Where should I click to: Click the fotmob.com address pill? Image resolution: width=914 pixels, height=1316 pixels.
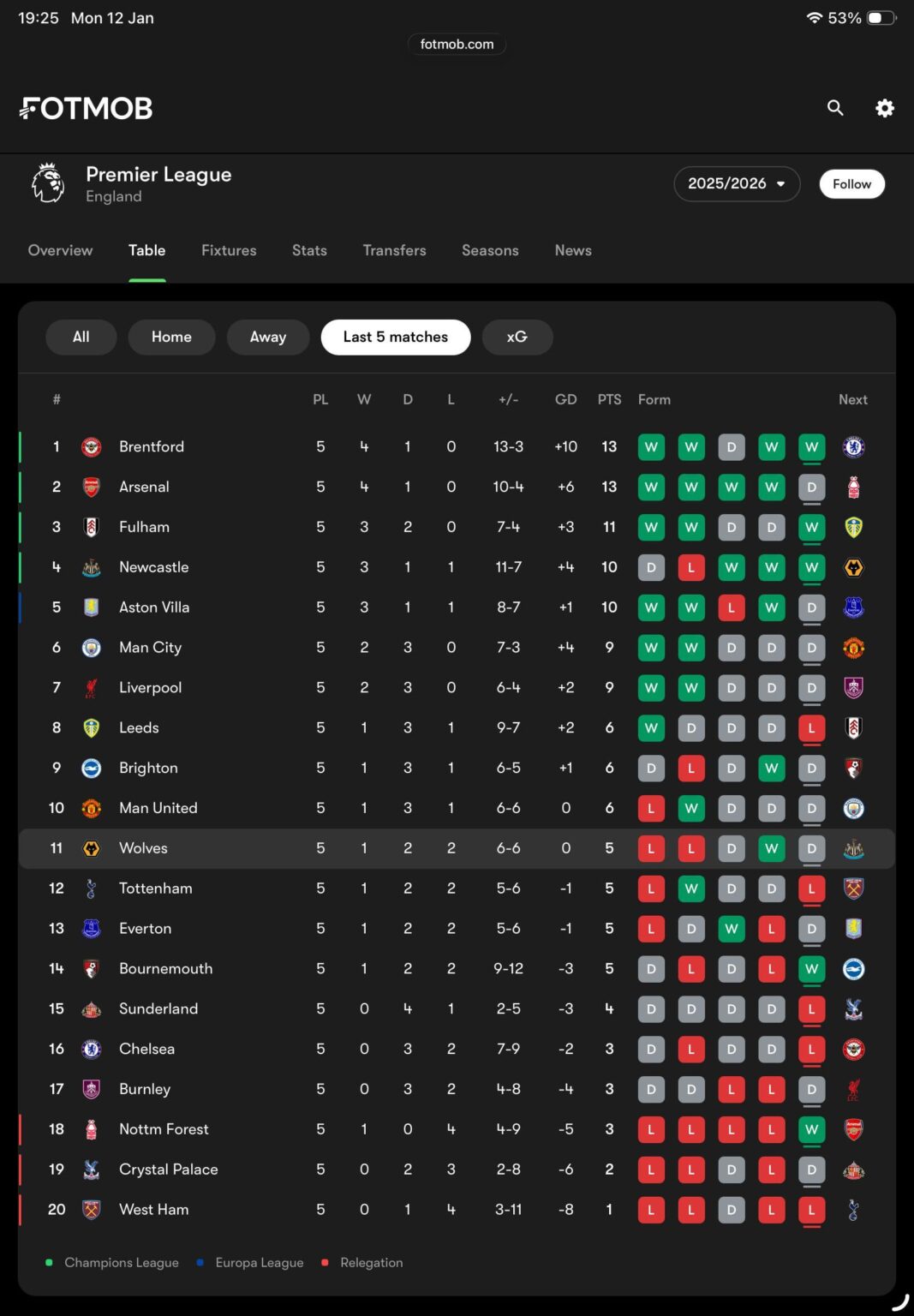(457, 44)
